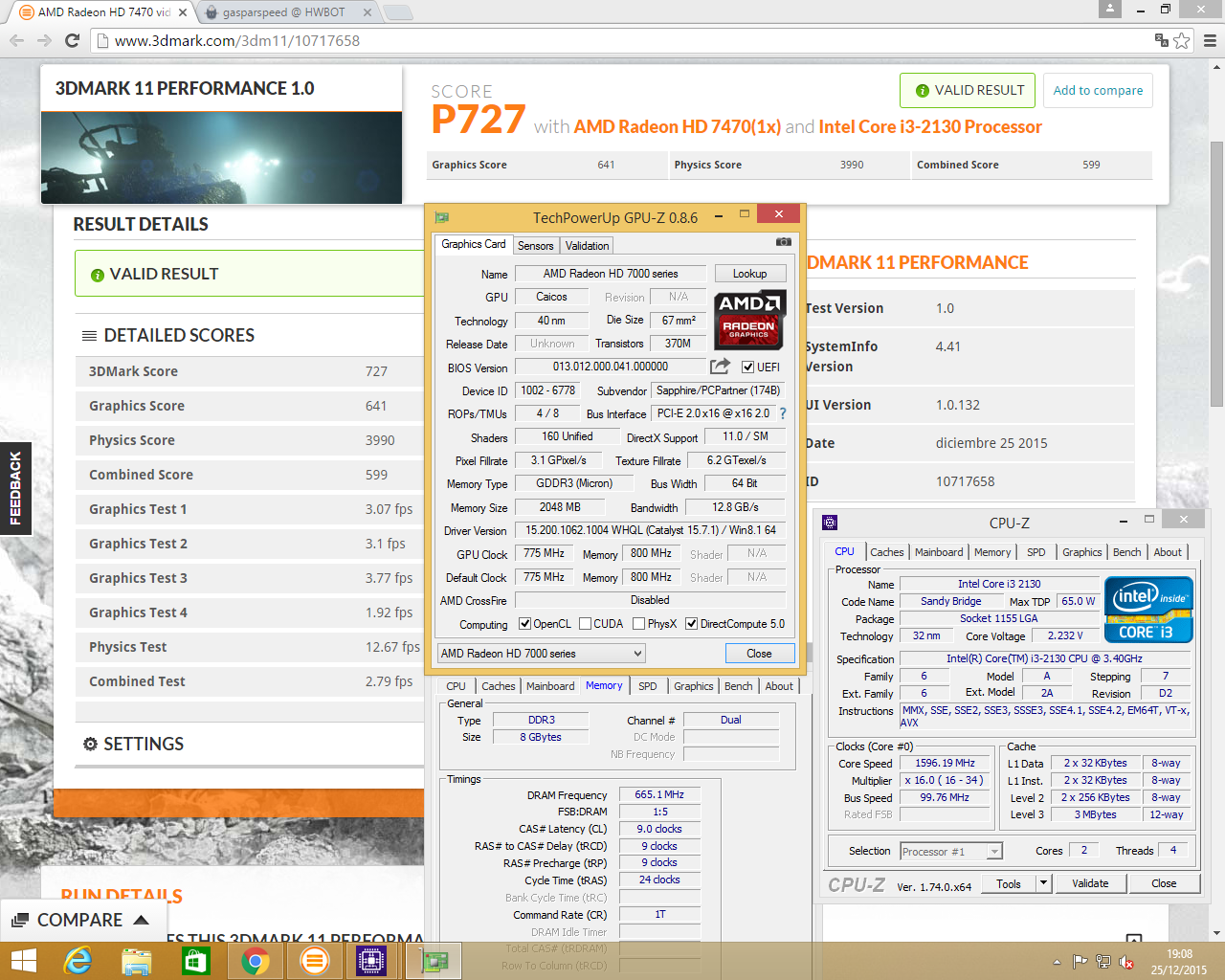Screen dimensions: 1225x980
Task: Open new tab button in Chrome
Action: pyautogui.click(x=397, y=12)
